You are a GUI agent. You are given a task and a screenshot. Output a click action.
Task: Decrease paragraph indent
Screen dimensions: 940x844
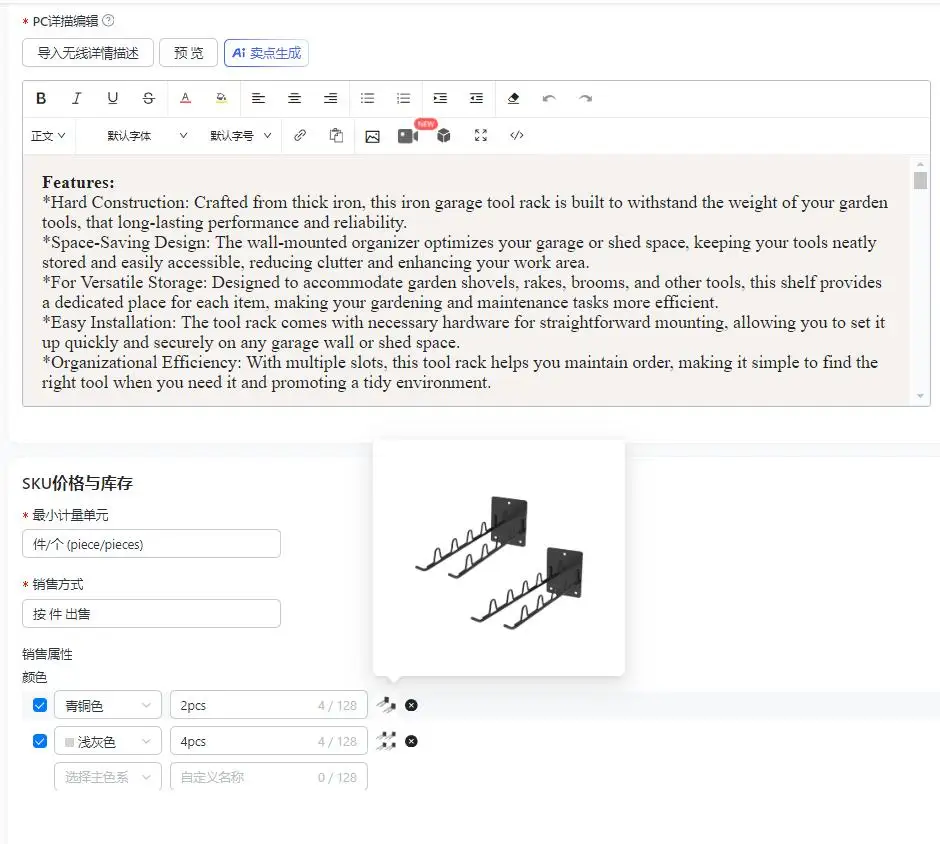477,98
